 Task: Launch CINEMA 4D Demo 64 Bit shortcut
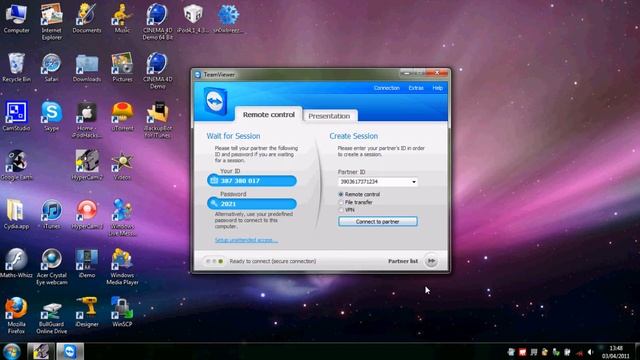pyautogui.click(x=158, y=21)
